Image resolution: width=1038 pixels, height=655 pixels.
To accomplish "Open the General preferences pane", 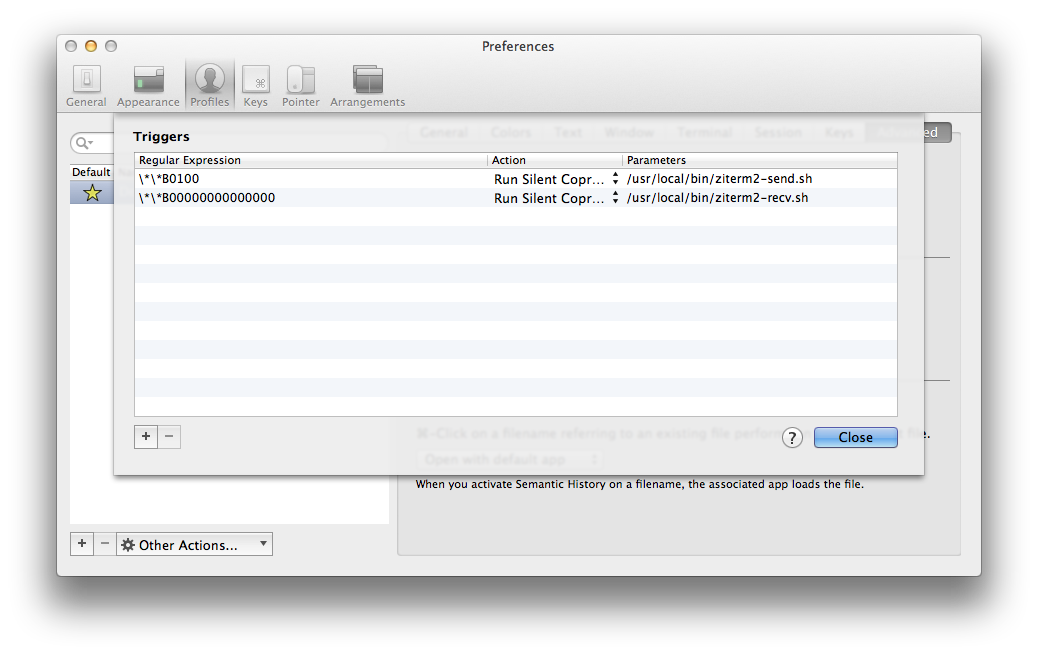I will (x=86, y=85).
